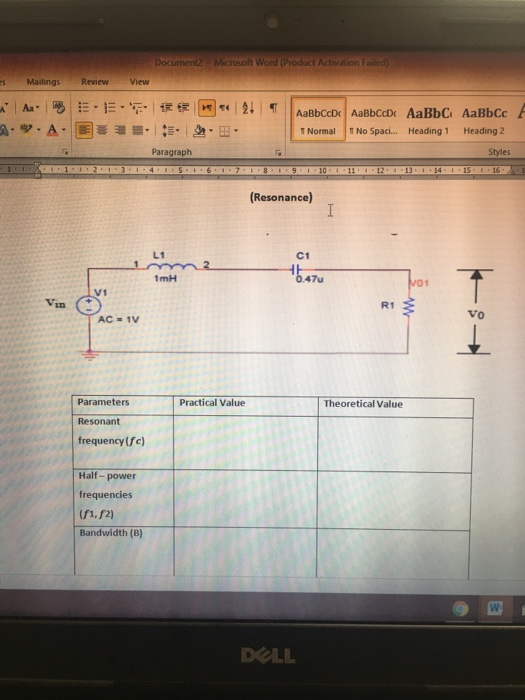Click the V1 AC source symbol
Viewport: 525px width, 700px height.
pyautogui.click(x=88, y=305)
